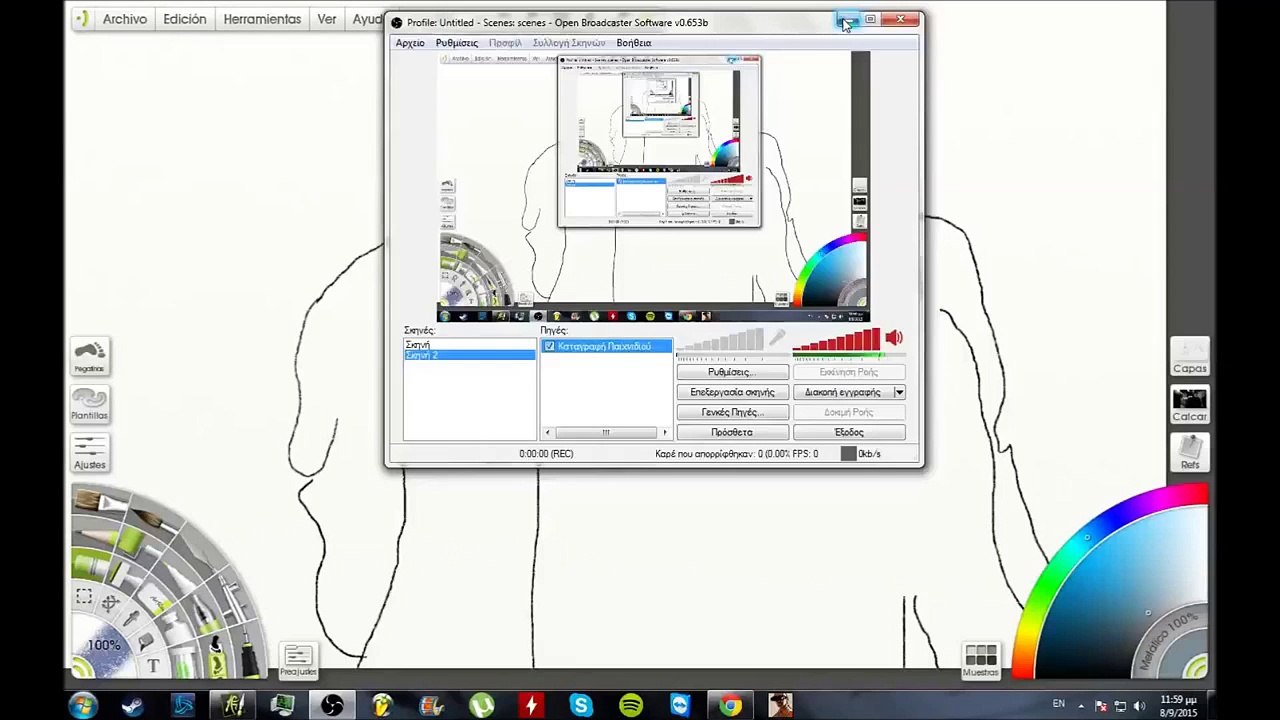The width and height of the screenshot is (1280, 720).
Task: Click the Πρόσθετα plugins button
Action: (732, 432)
